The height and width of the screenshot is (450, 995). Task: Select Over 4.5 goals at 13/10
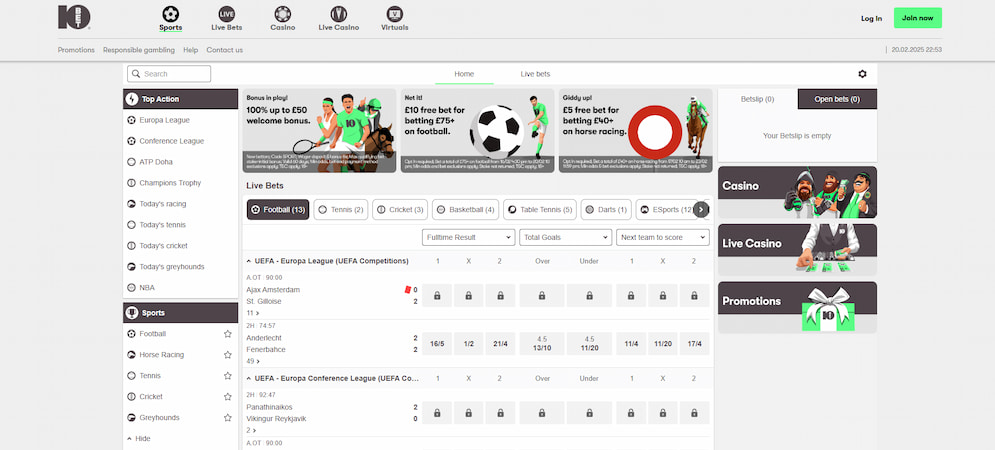(542, 343)
